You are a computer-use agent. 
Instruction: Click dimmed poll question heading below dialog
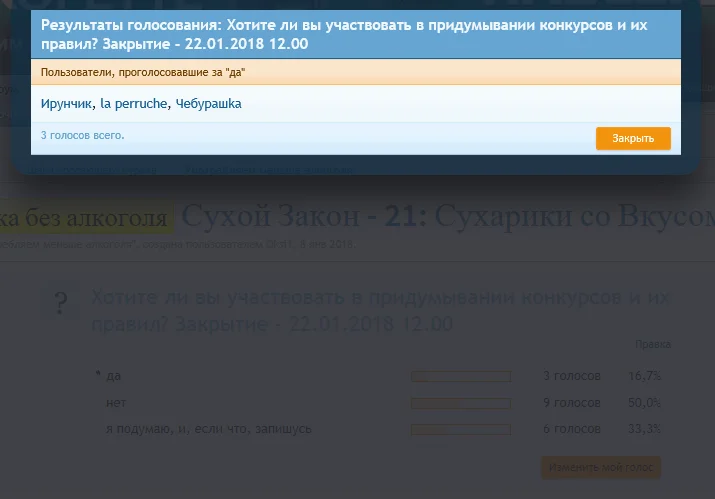click(380, 311)
